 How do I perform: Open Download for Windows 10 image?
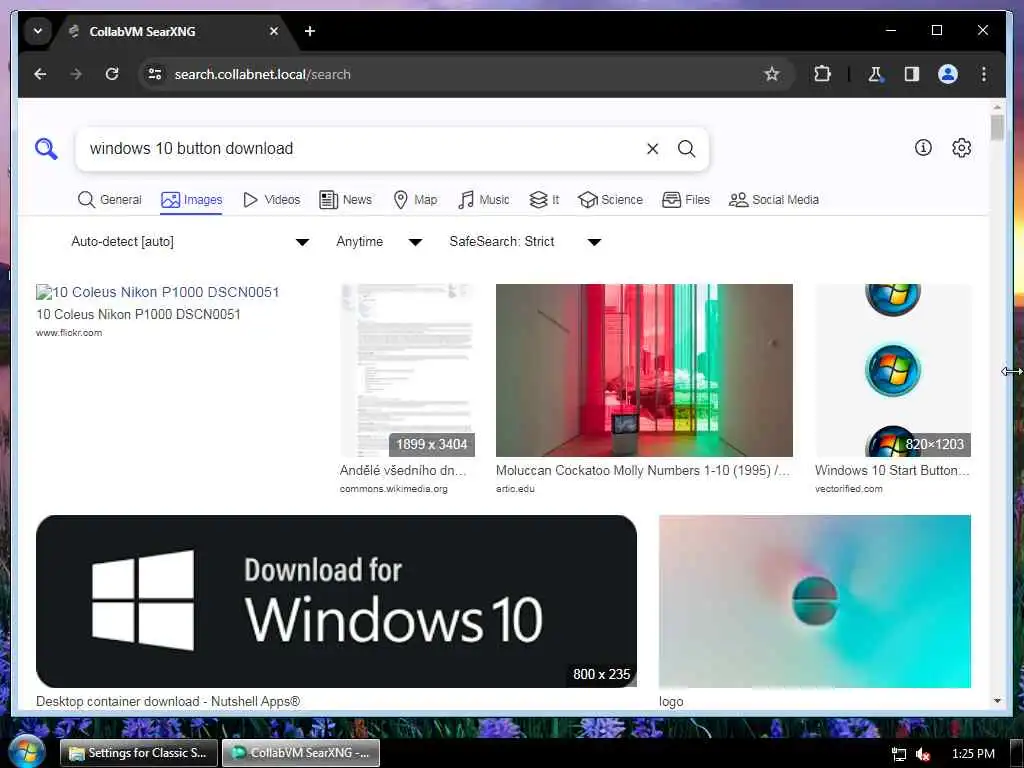pyautogui.click(x=336, y=601)
